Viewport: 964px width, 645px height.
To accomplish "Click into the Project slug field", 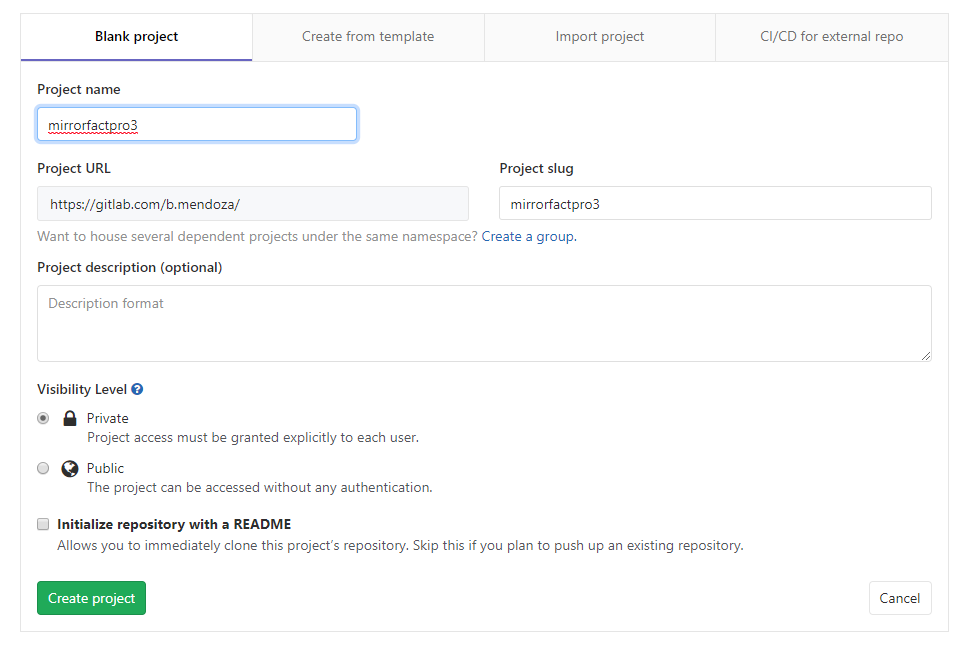I will [715, 203].
